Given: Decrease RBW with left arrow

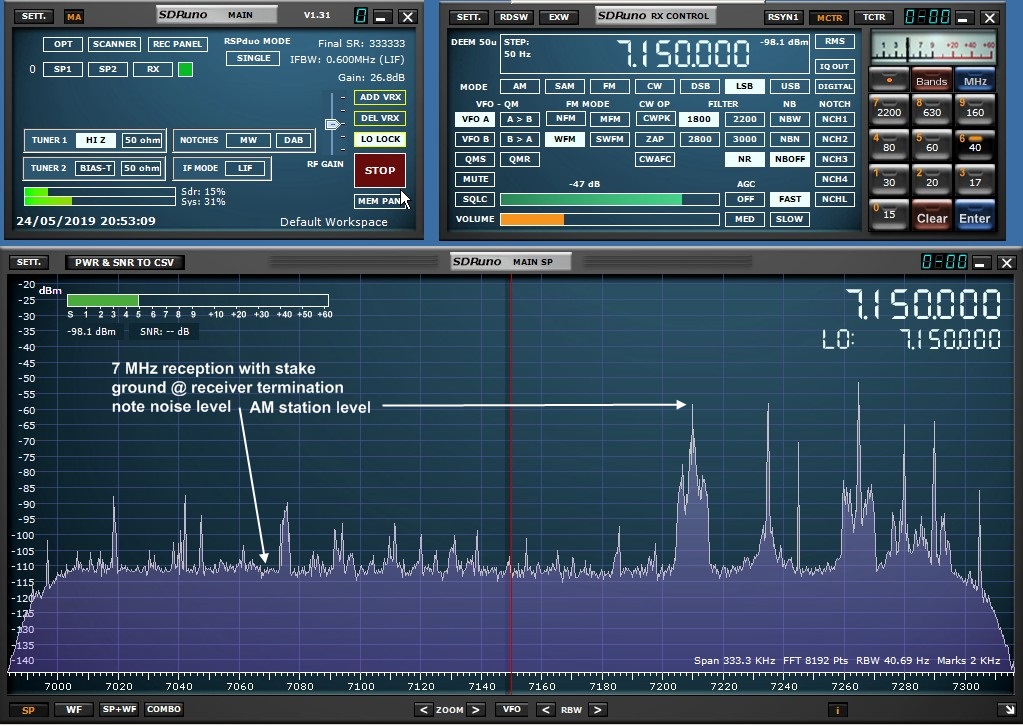Looking at the screenshot, I should [545, 710].
